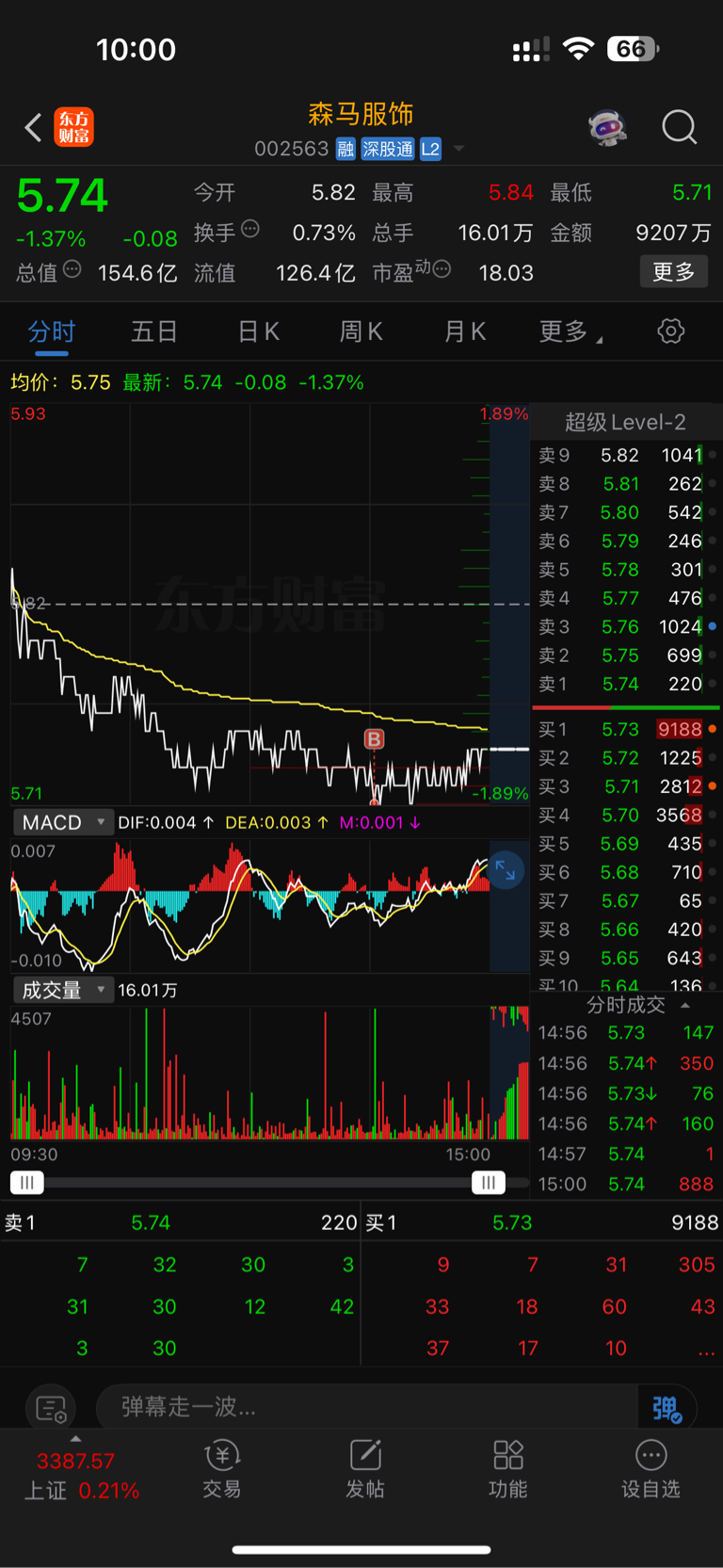This screenshot has height=1568, width=723.
Task: Expand 上证 index bar arrow
Action: [75, 1439]
